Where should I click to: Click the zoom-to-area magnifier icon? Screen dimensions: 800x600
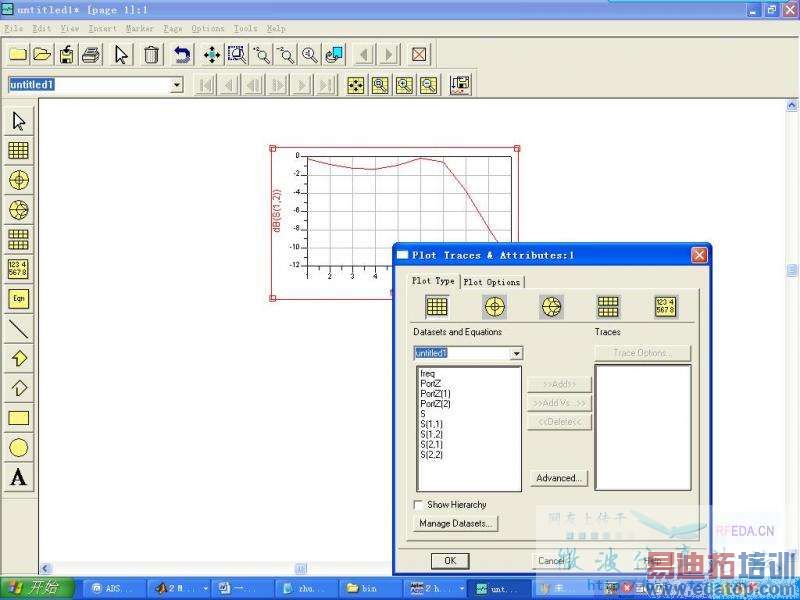pos(237,54)
